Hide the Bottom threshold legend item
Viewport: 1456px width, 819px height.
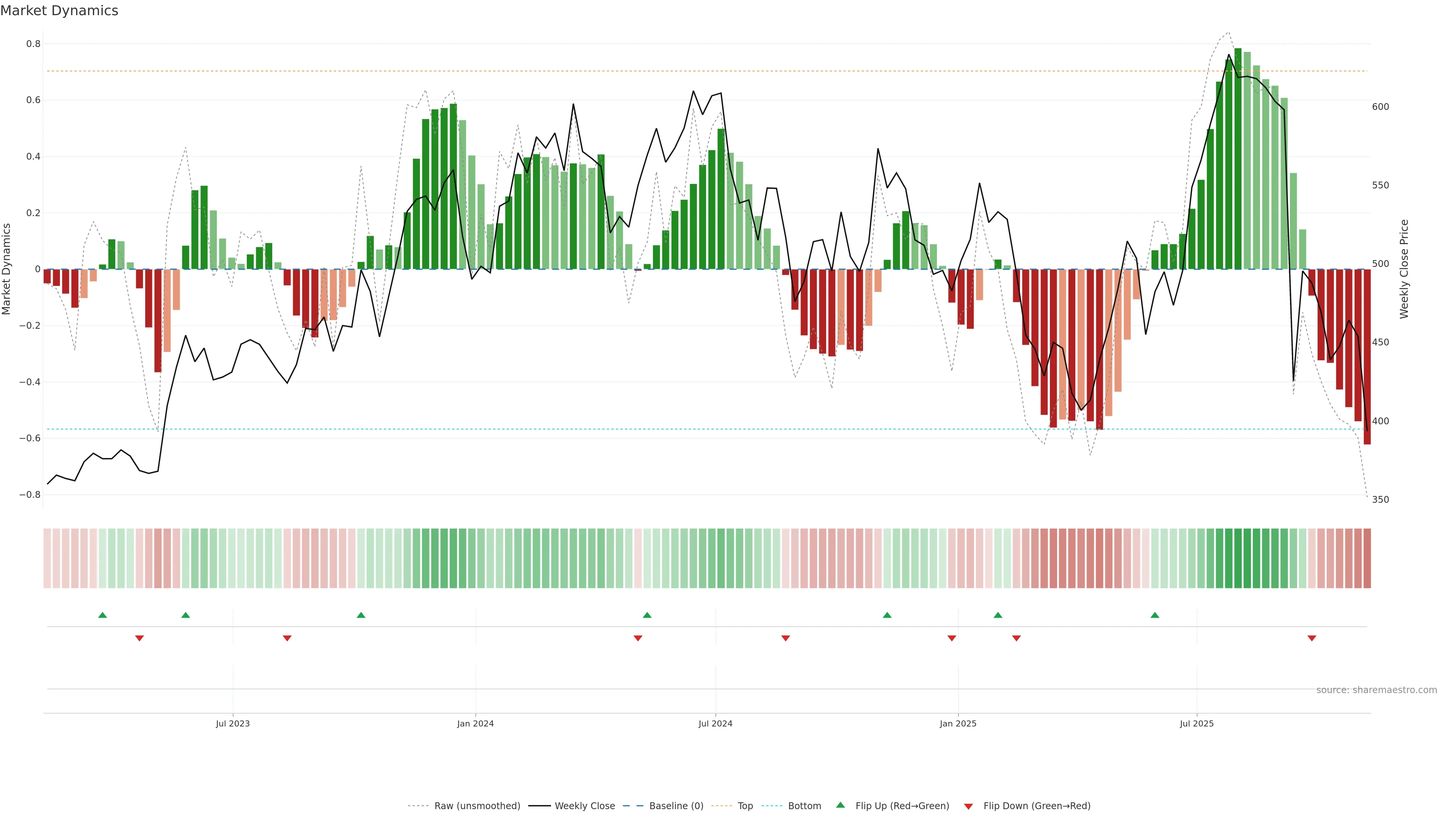point(804,806)
